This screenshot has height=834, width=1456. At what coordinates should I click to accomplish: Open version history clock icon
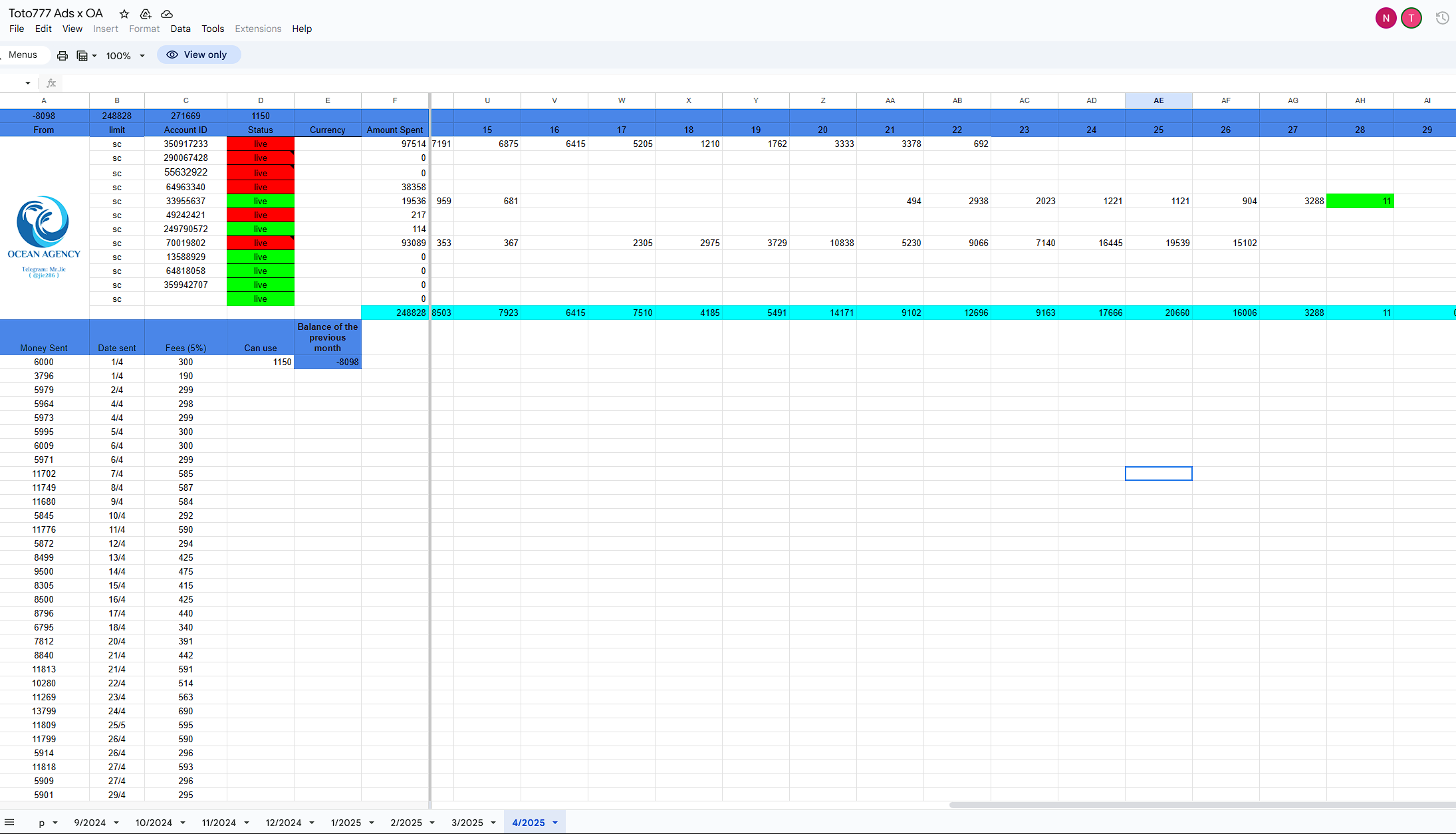[1441, 19]
